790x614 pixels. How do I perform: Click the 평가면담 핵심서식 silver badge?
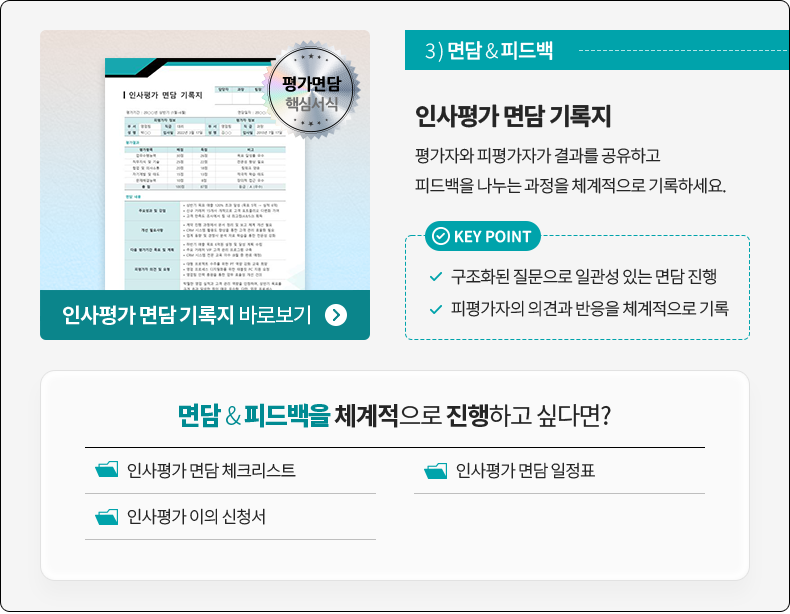pos(311,91)
